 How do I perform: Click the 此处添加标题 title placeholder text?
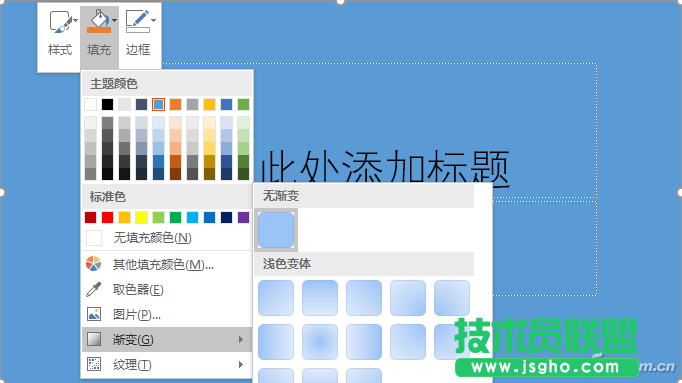coord(385,169)
